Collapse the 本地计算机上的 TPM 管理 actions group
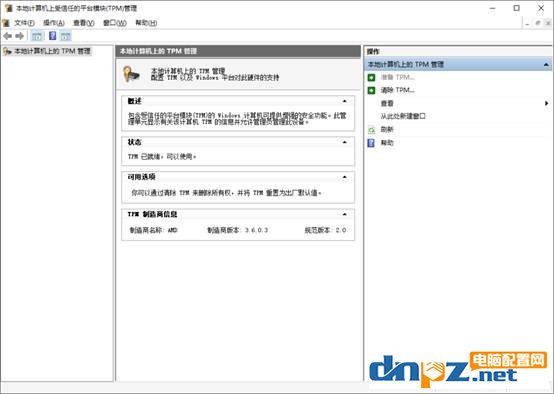This screenshot has width=554, height=394. [546, 64]
